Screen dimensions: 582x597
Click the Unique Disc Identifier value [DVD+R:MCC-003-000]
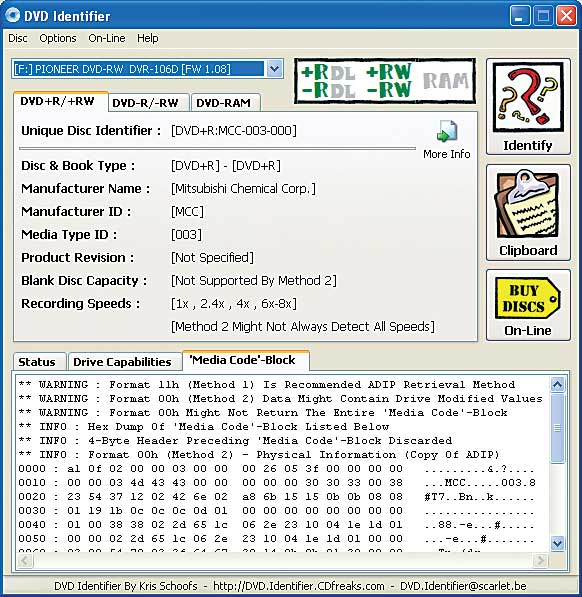coord(234,131)
